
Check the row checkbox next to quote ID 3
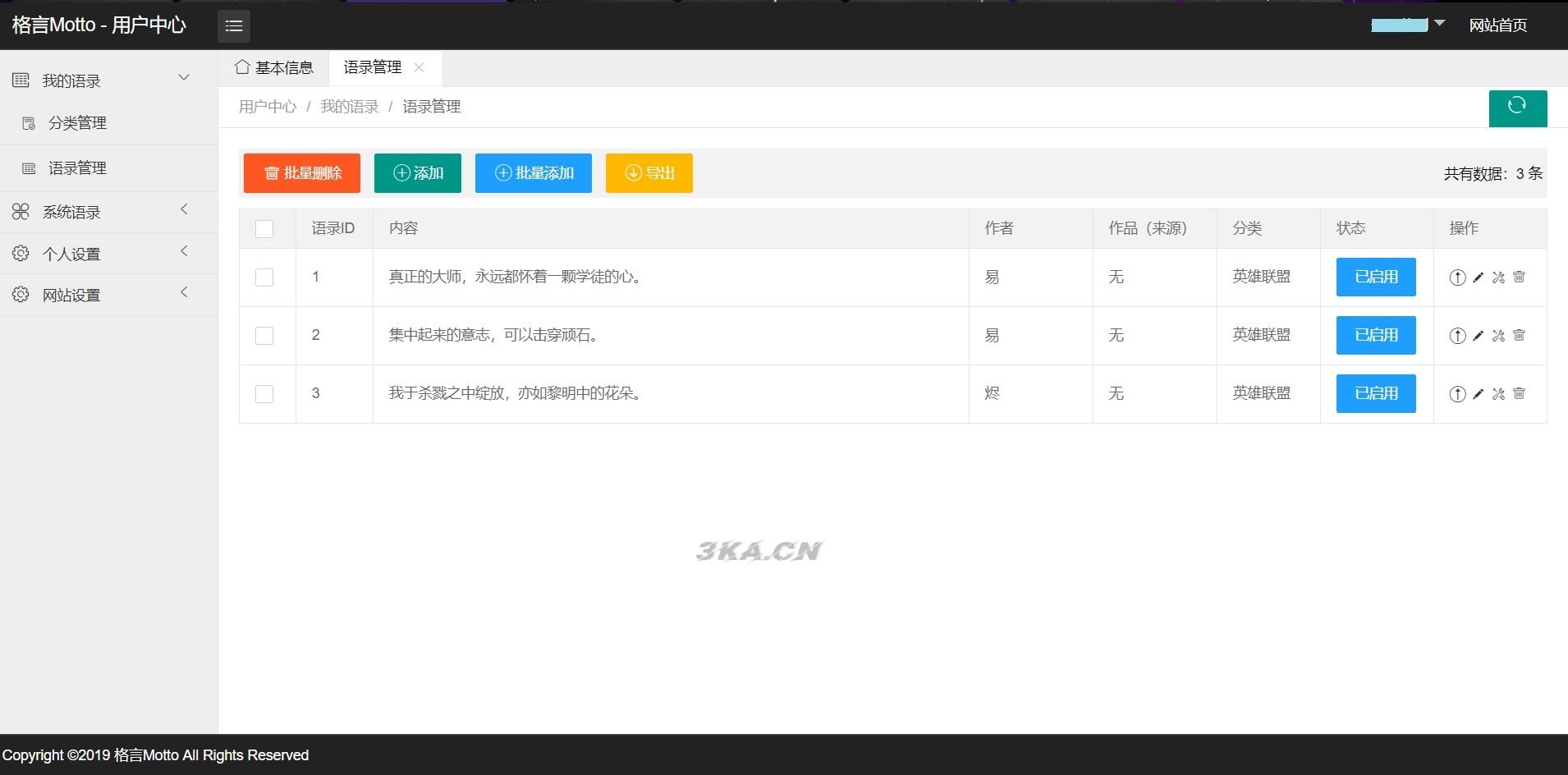(x=264, y=393)
